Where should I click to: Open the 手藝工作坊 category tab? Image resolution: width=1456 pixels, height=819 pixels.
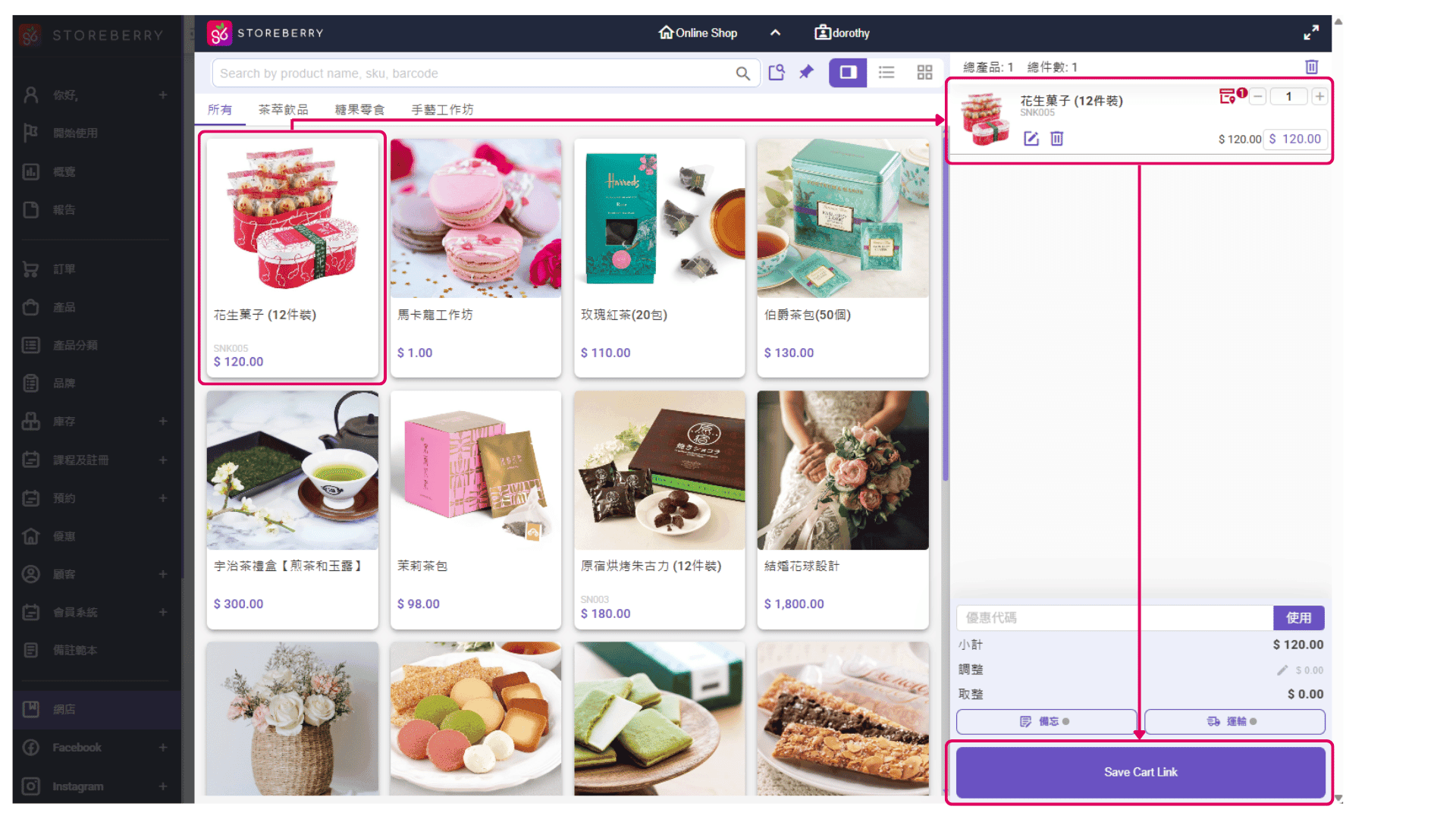pos(442,110)
